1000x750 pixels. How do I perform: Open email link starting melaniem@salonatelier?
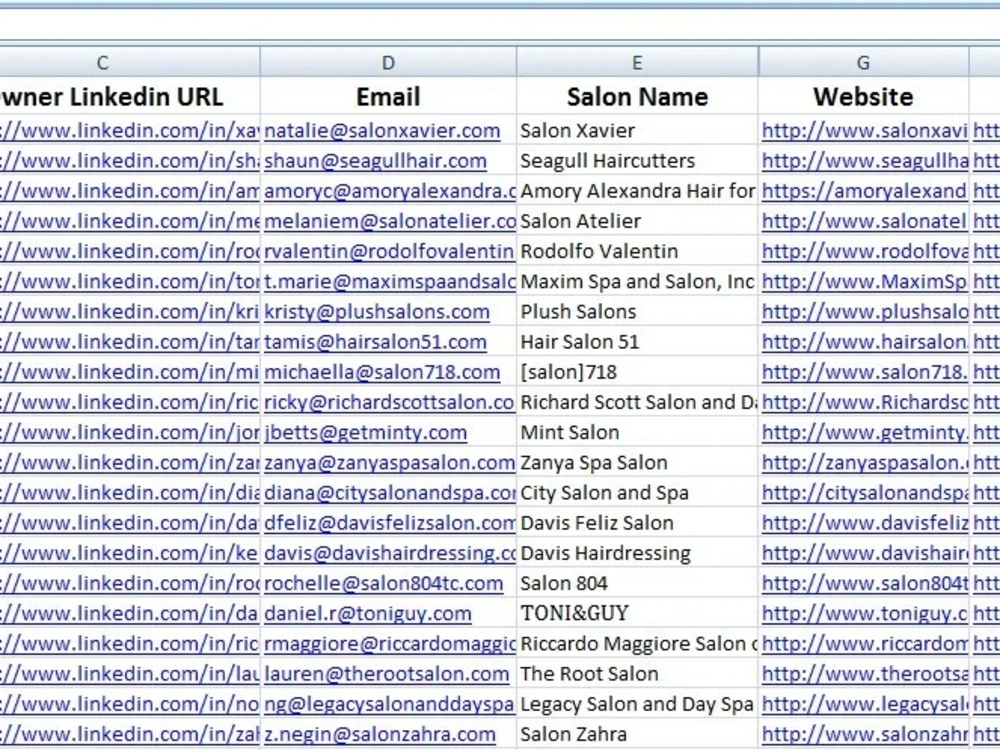pyautogui.click(x=390, y=221)
